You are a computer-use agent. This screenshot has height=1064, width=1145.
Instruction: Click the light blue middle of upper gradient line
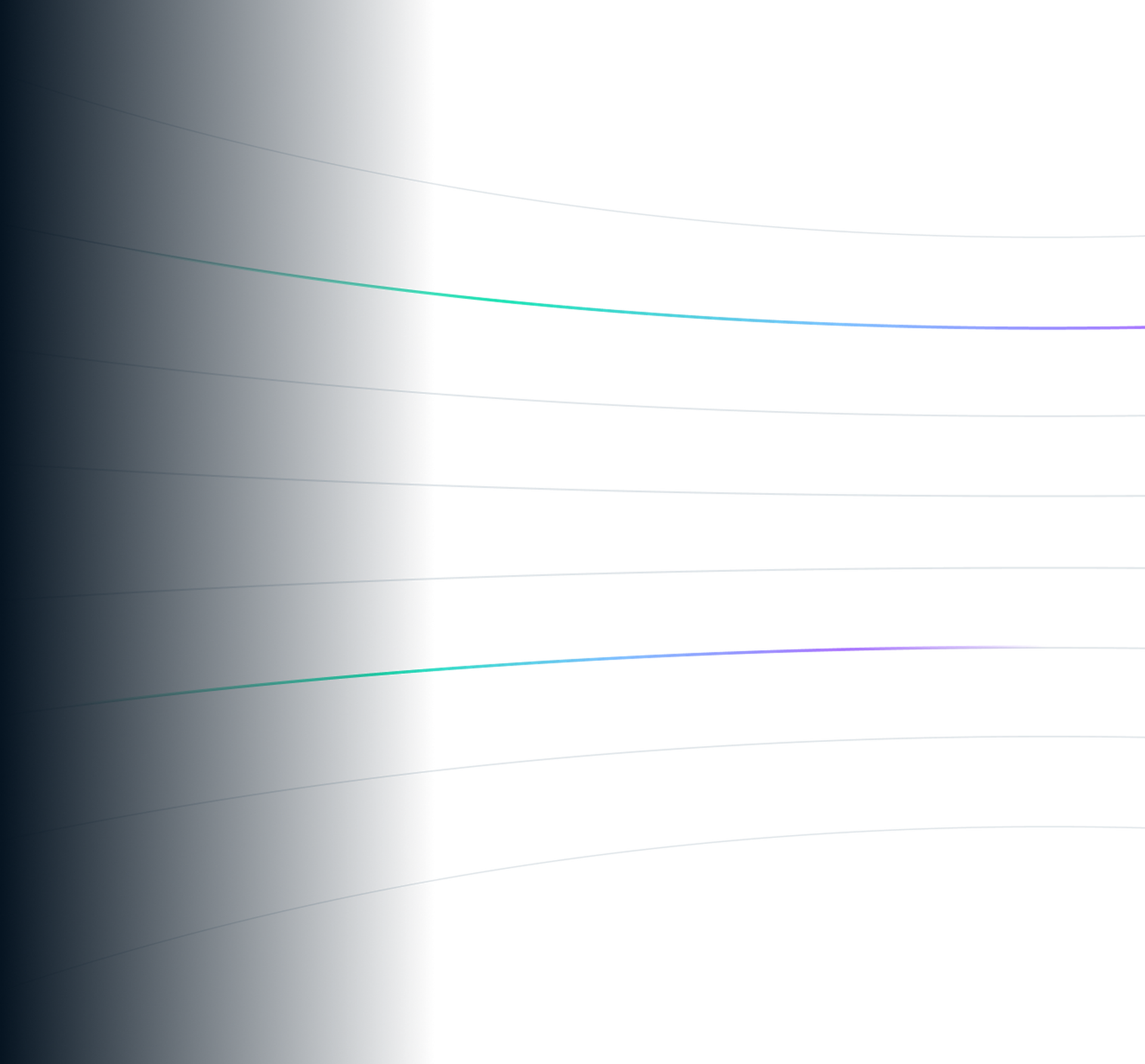775,321
